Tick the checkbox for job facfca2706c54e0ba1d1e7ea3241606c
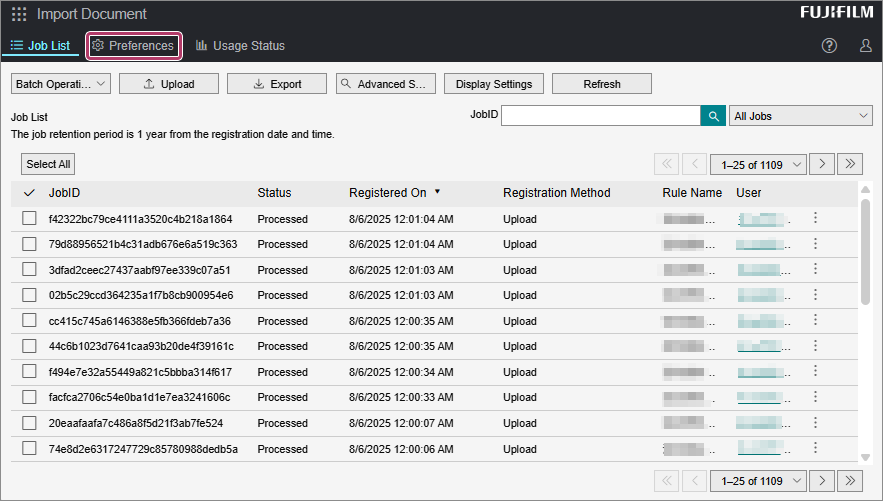The image size is (883, 501). pos(29,397)
